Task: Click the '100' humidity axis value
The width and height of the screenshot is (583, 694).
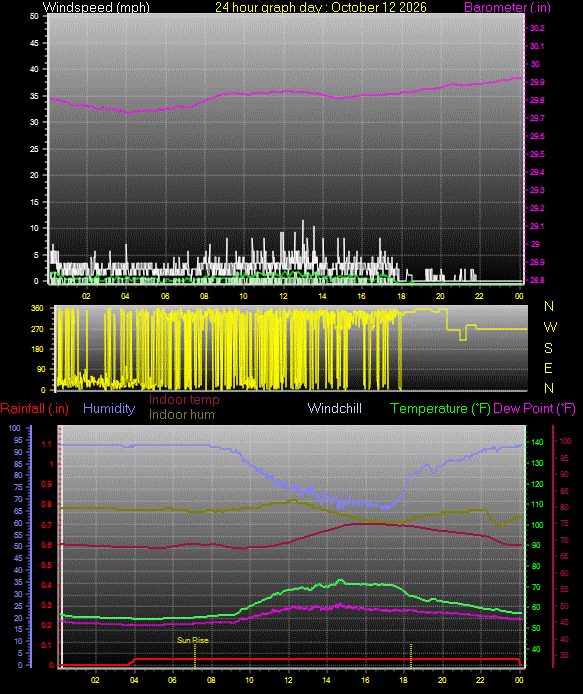Action: click(14, 428)
